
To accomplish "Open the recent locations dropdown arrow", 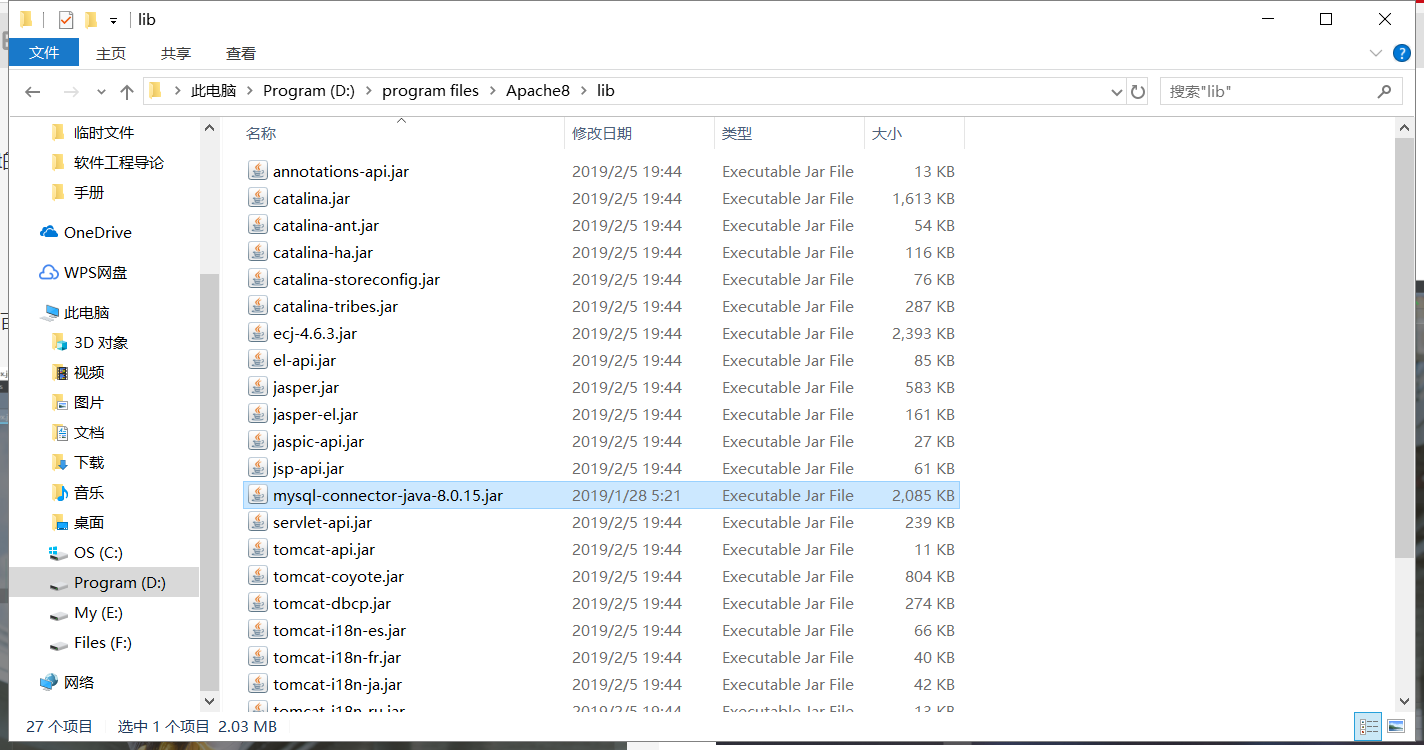I will pos(101,91).
